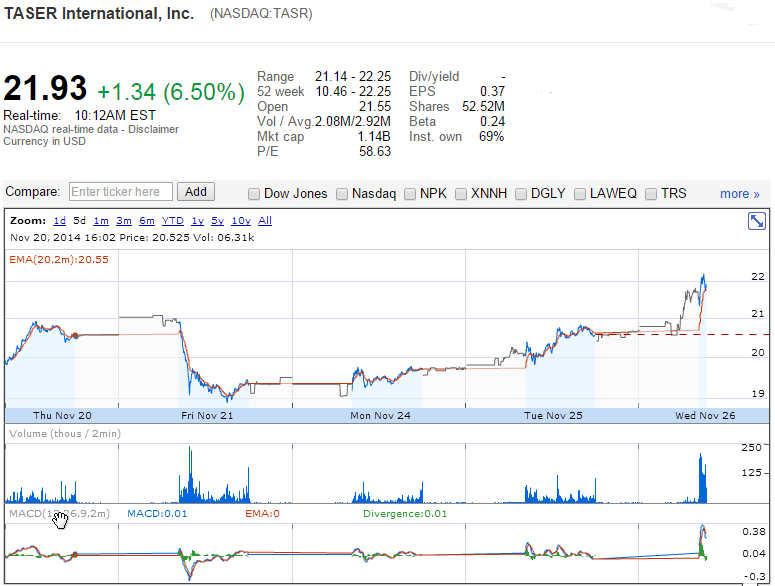Click the EMA(20,2m) indicator label
Viewport: 775px width, 586px height.
pos(59,259)
